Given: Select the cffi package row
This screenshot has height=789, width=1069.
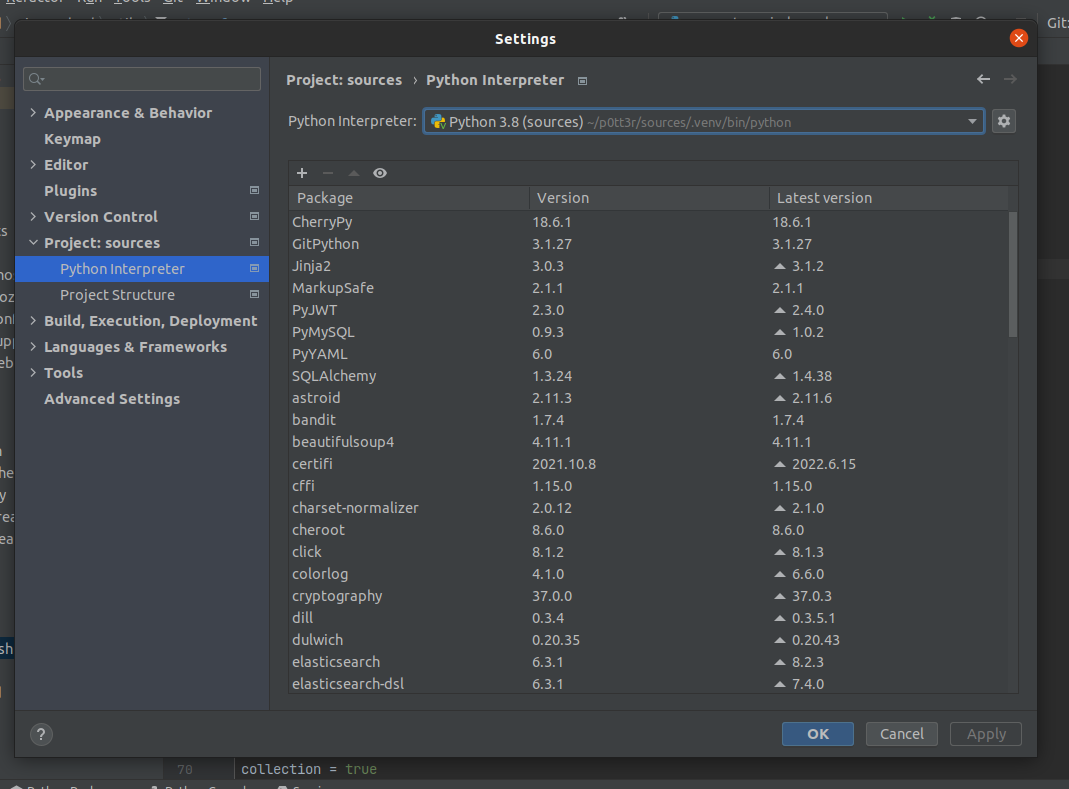Looking at the screenshot, I should tap(648, 486).
